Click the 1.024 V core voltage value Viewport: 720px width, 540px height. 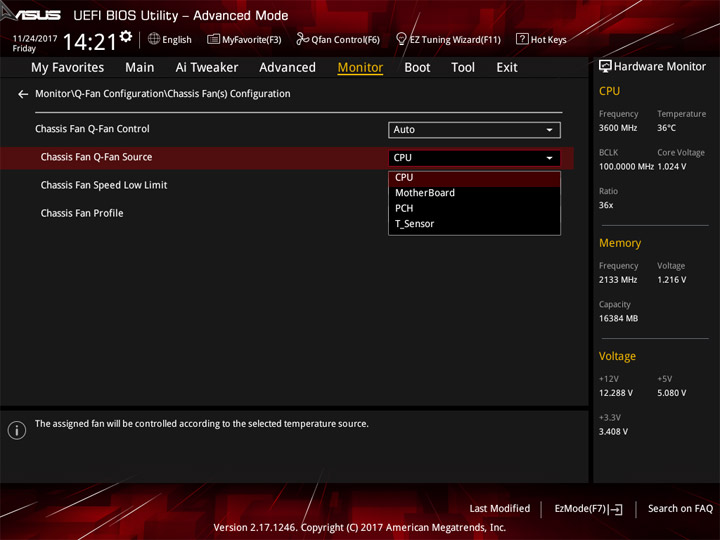pos(672,167)
